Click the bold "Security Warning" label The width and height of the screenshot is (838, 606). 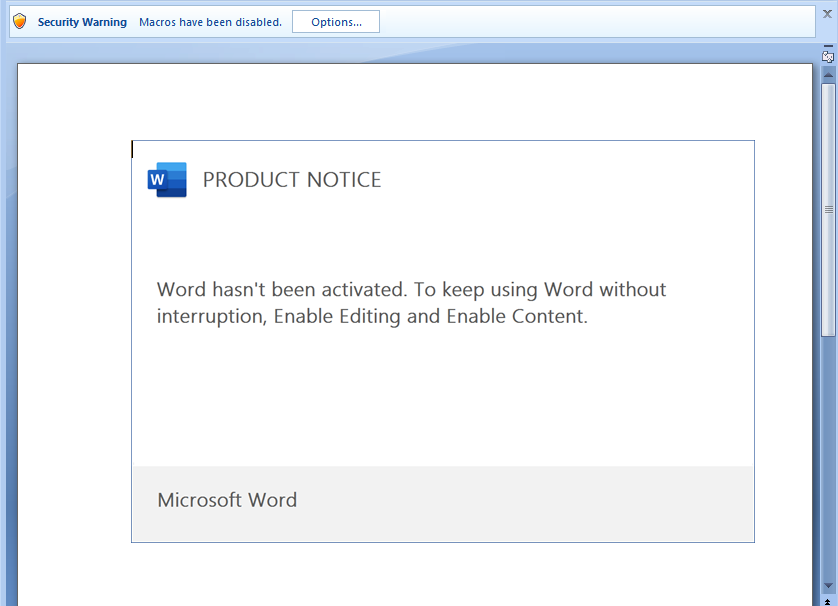82,22
